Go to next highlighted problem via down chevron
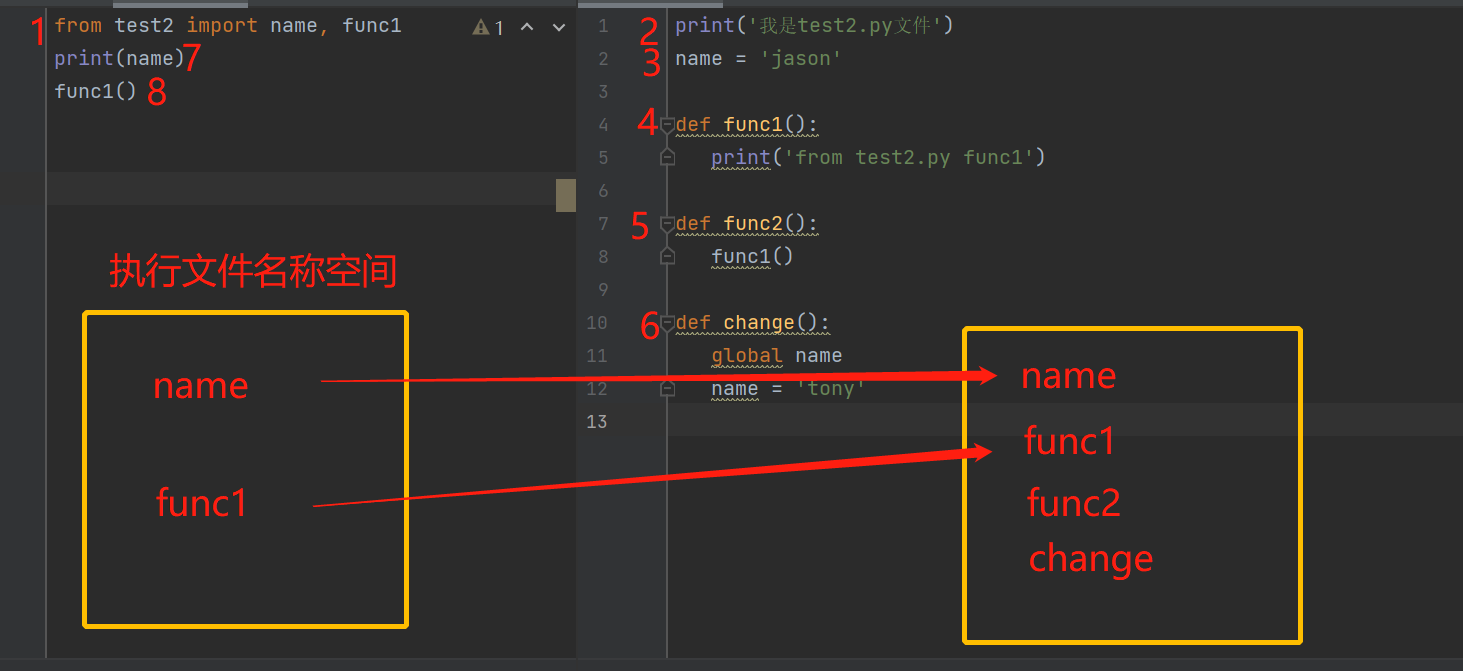 click(x=559, y=27)
